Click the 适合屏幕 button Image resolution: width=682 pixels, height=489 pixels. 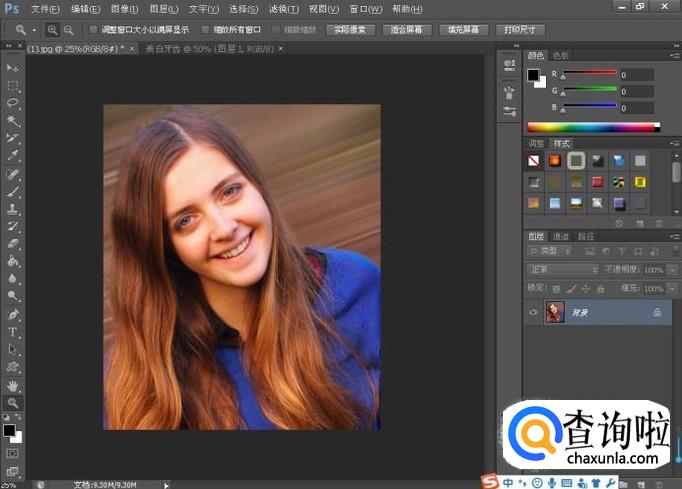[x=408, y=30]
